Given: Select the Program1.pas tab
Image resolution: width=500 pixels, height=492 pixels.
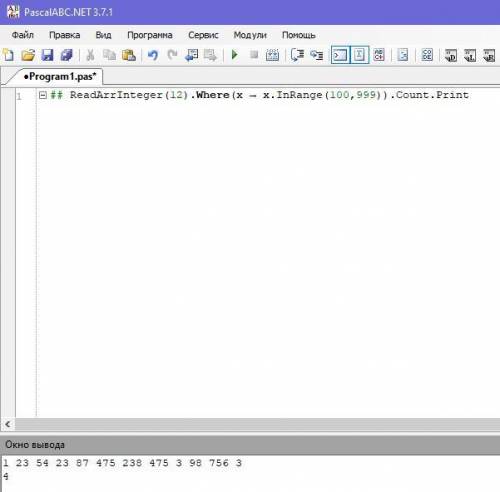Looking at the screenshot, I should tap(60, 76).
